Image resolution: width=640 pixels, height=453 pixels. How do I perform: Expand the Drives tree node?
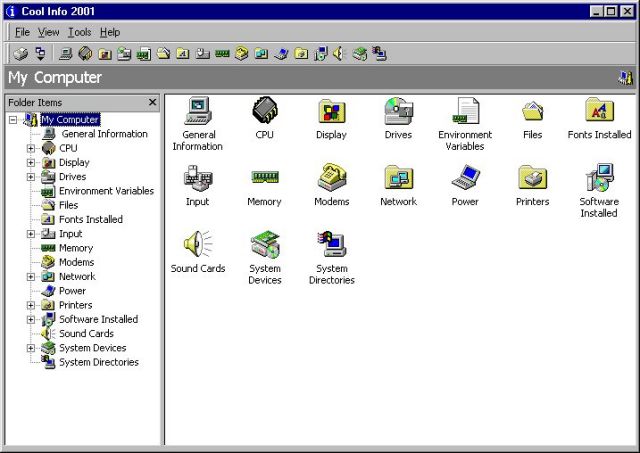pyautogui.click(x=31, y=177)
